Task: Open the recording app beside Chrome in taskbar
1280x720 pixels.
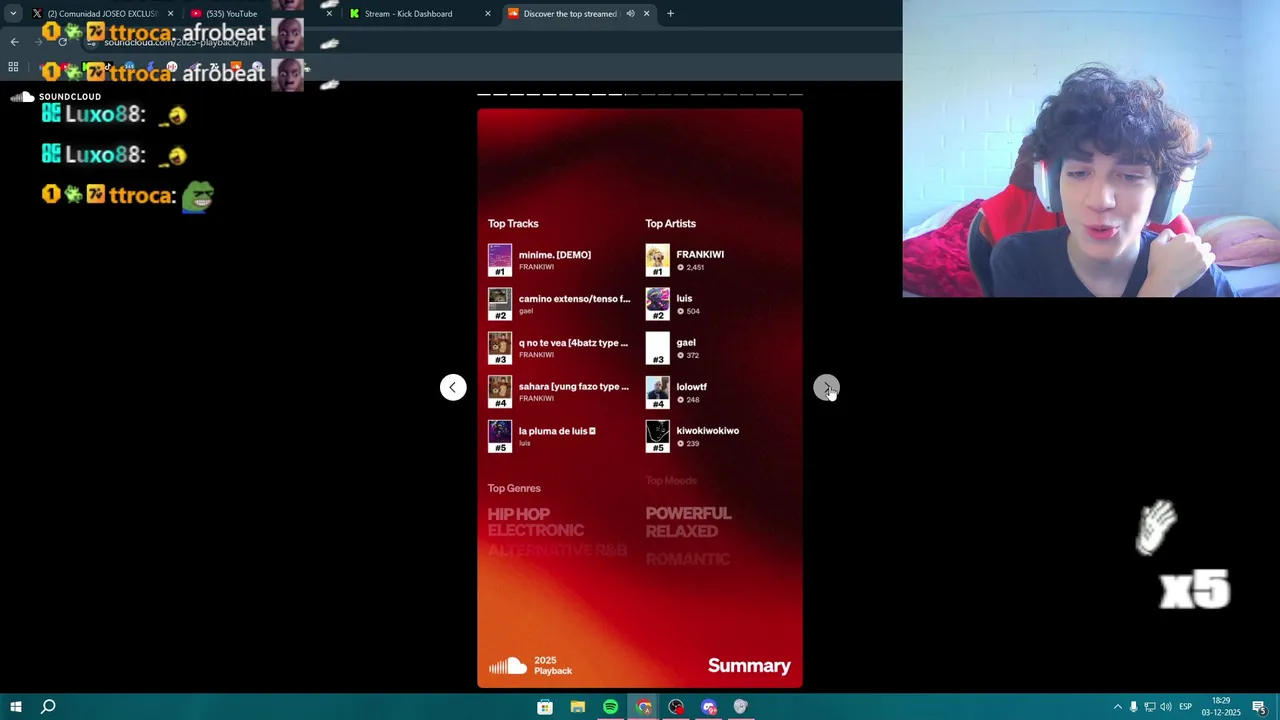Action: tap(676, 707)
